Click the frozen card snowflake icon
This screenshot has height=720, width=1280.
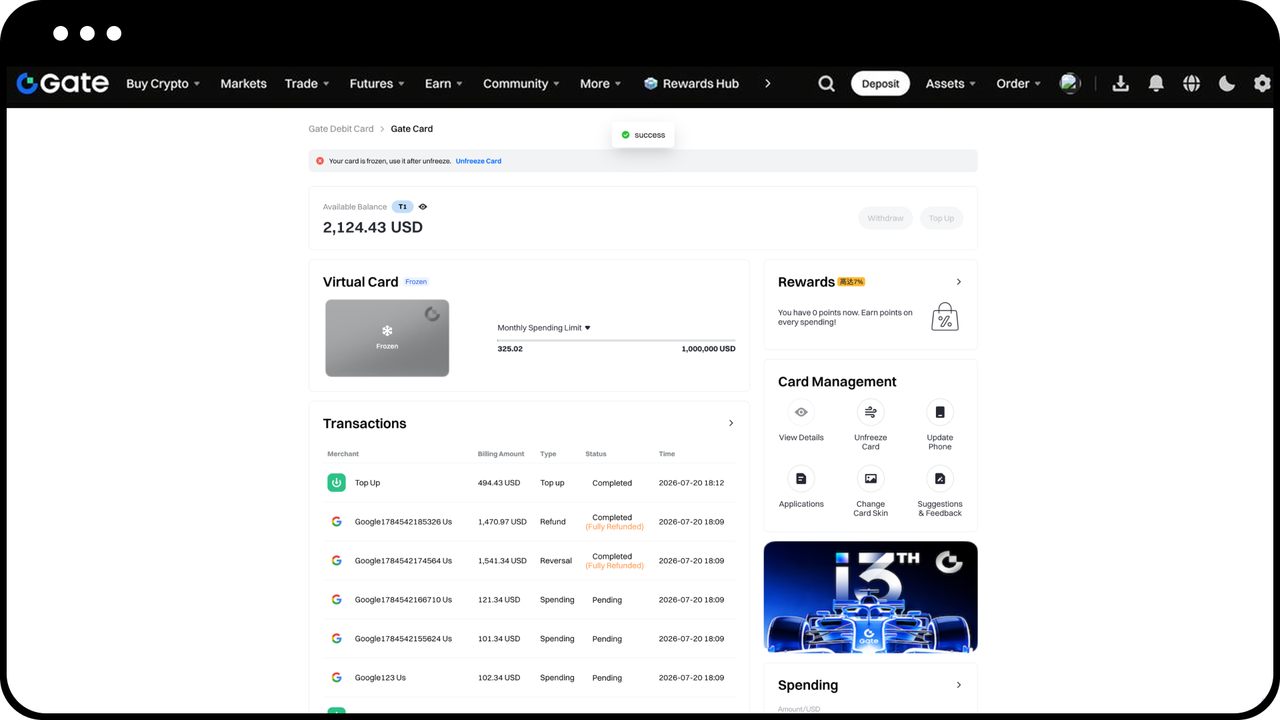pos(387,331)
